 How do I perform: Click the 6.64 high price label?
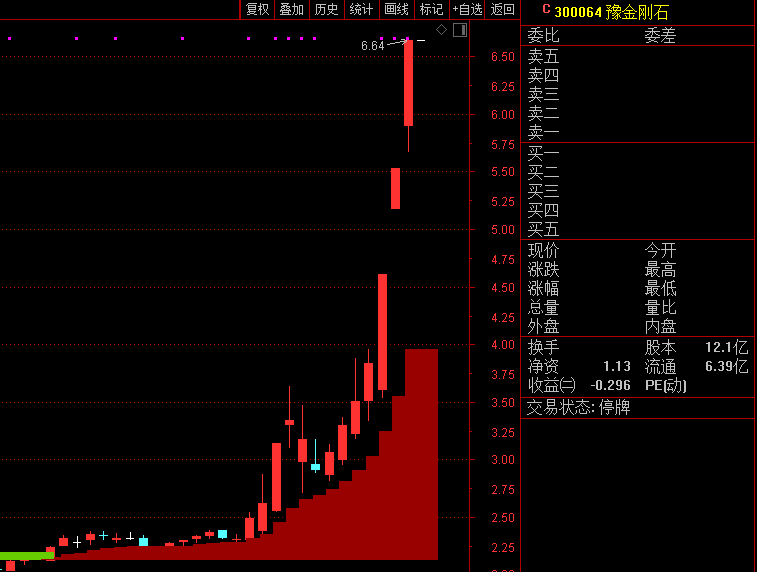click(x=373, y=46)
